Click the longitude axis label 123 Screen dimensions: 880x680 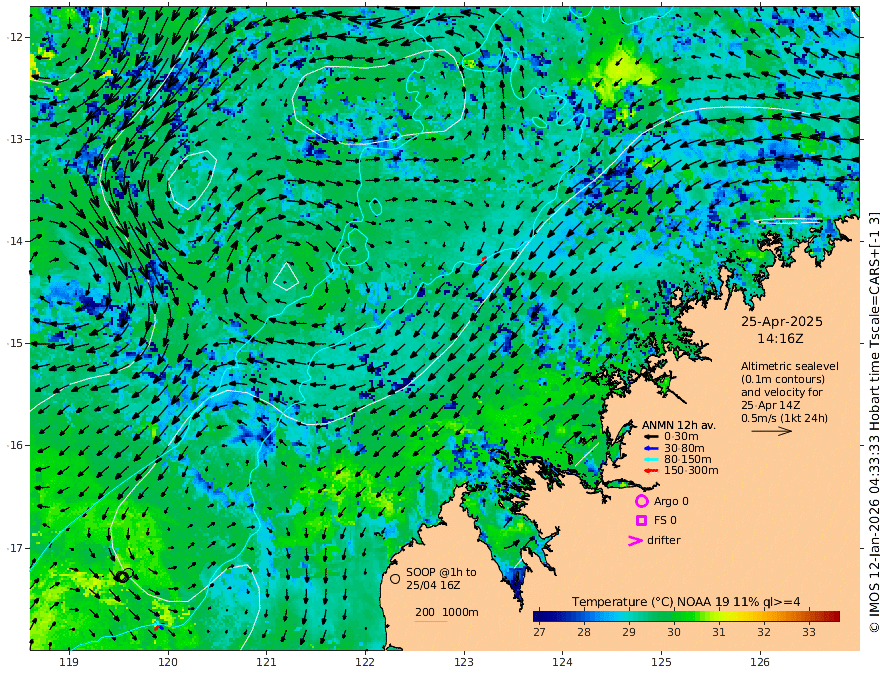pyautogui.click(x=464, y=662)
